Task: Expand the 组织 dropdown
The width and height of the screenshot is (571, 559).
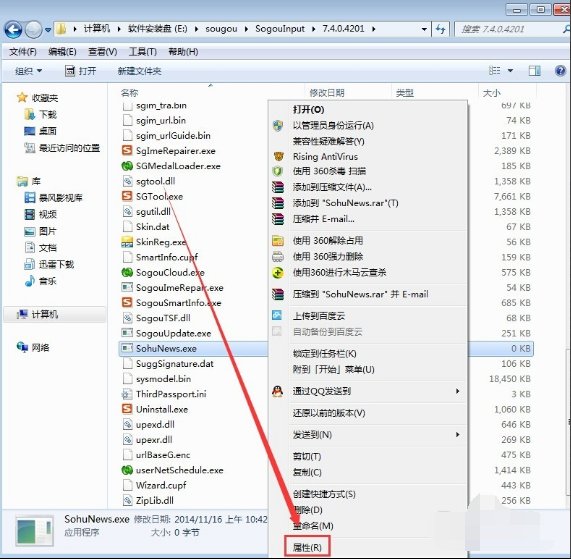Action: click(28, 71)
